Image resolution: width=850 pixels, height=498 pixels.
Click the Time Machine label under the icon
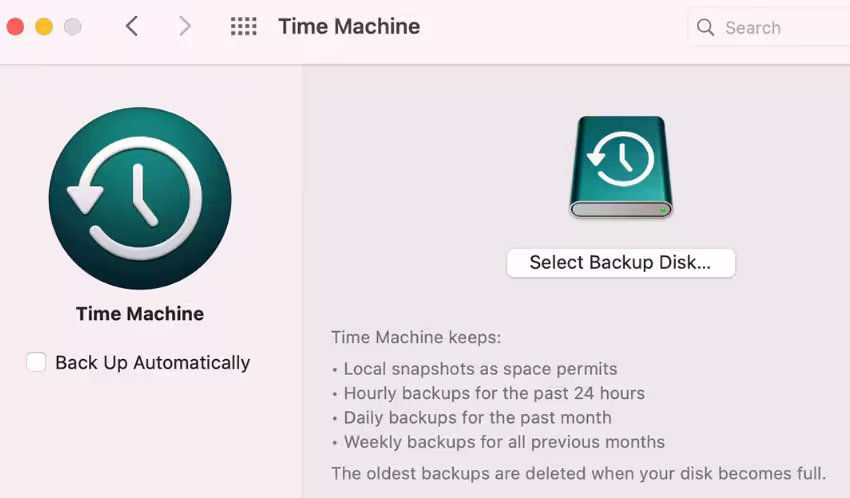pos(140,314)
